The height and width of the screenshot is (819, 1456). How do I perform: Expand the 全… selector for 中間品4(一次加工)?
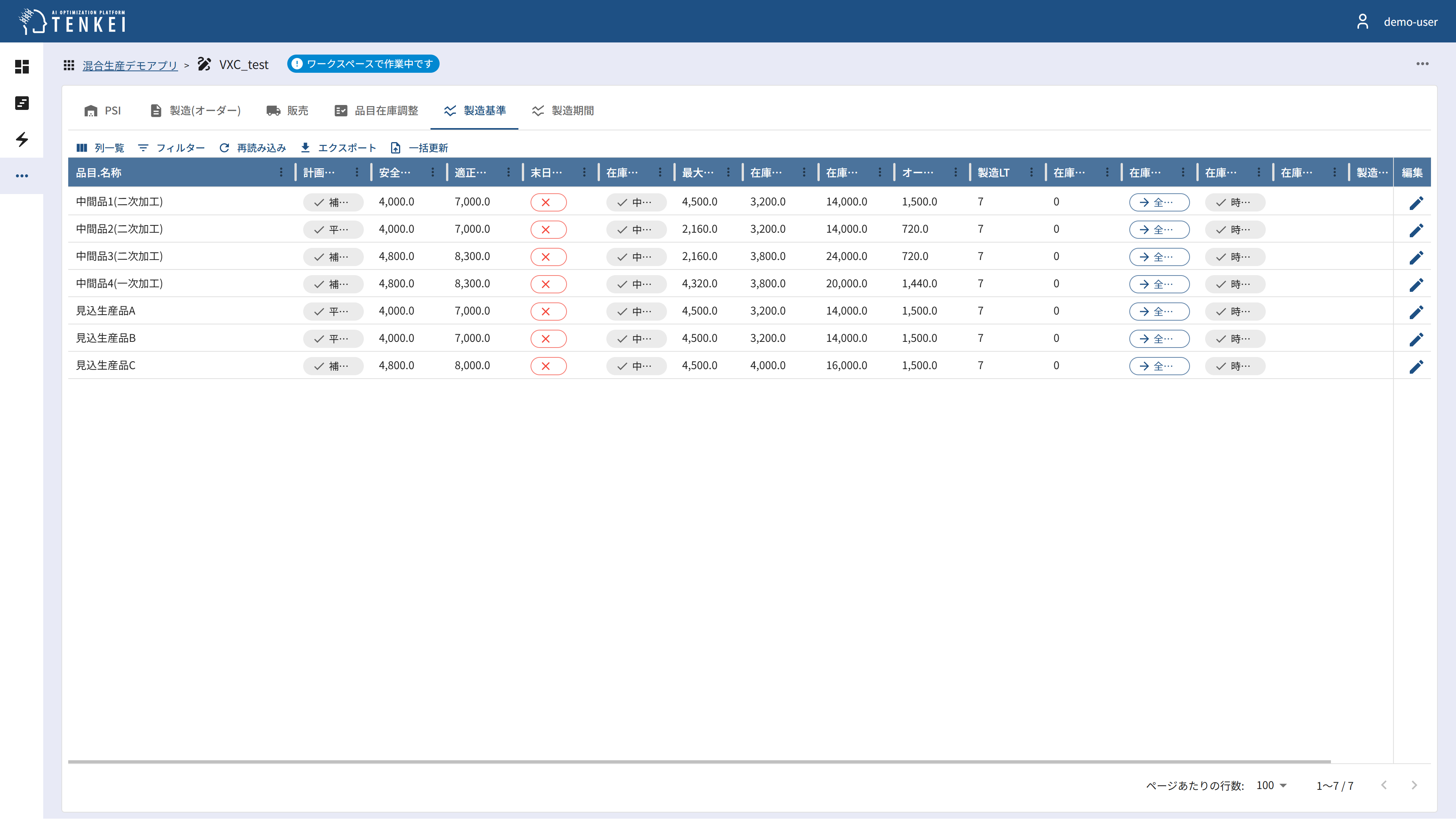(x=1159, y=284)
